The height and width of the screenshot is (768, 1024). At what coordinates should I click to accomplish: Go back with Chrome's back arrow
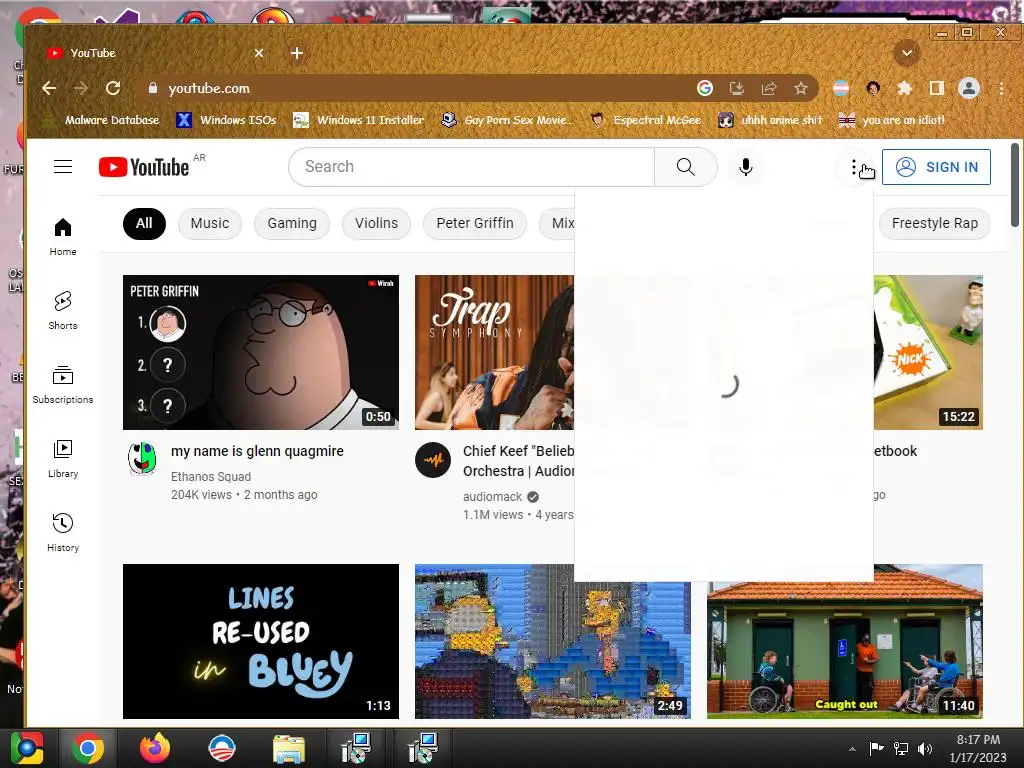point(49,88)
